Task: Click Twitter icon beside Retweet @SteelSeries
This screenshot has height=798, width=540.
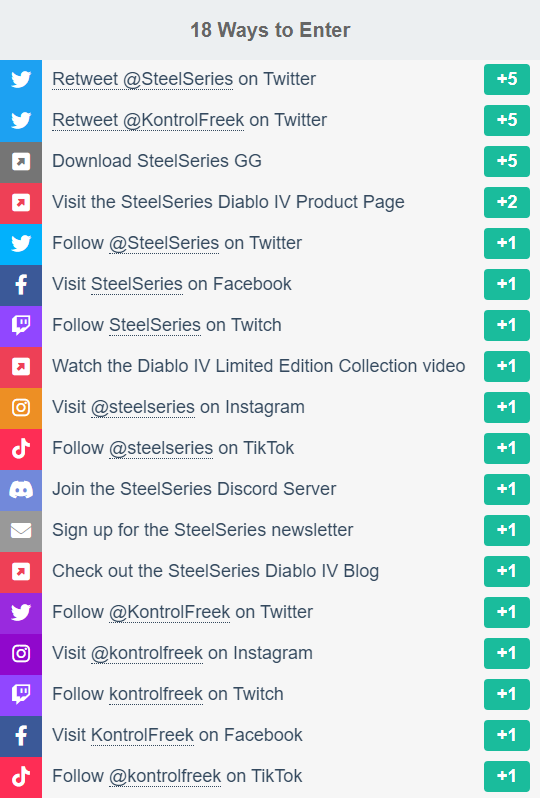Action: coord(21,80)
